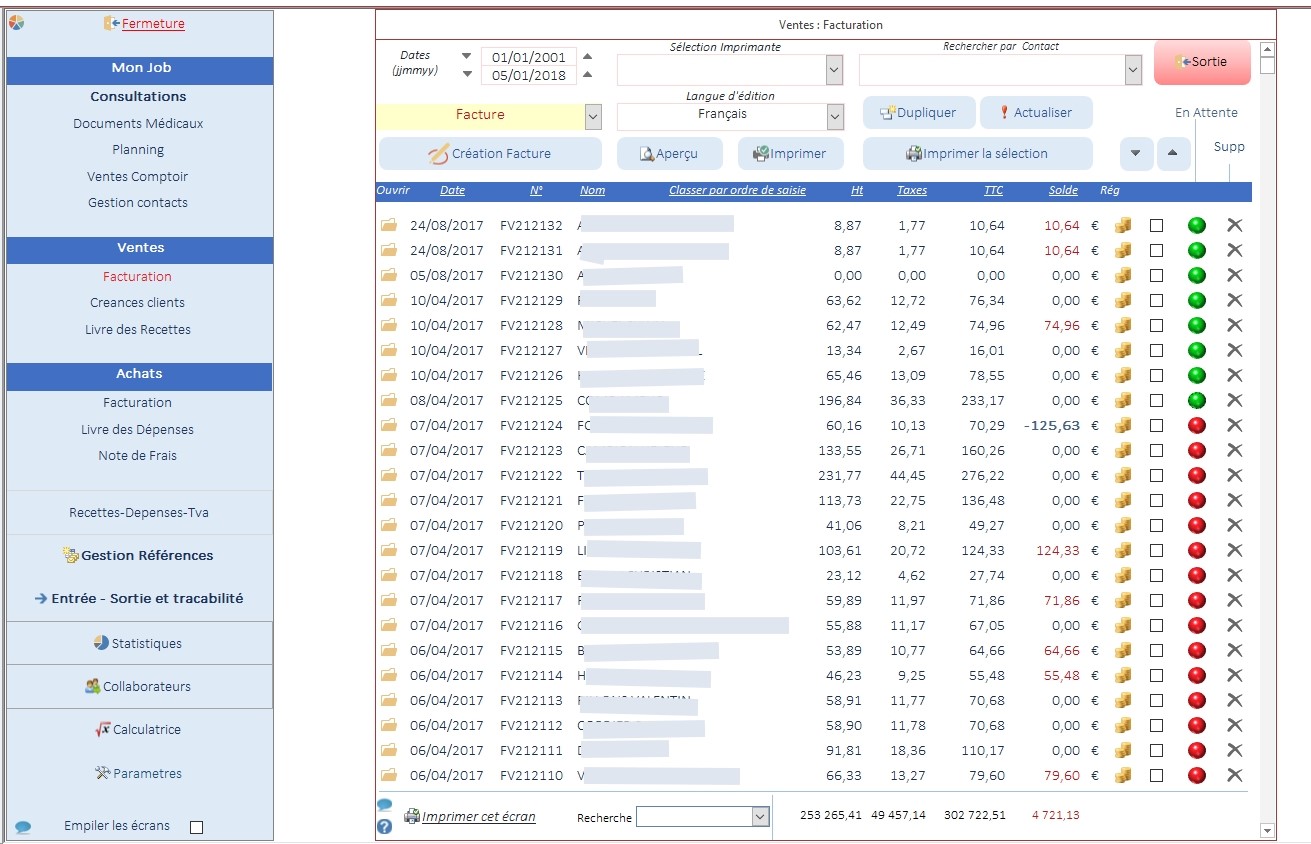
Task: Click the red Sortie button
Action: coord(1202,62)
